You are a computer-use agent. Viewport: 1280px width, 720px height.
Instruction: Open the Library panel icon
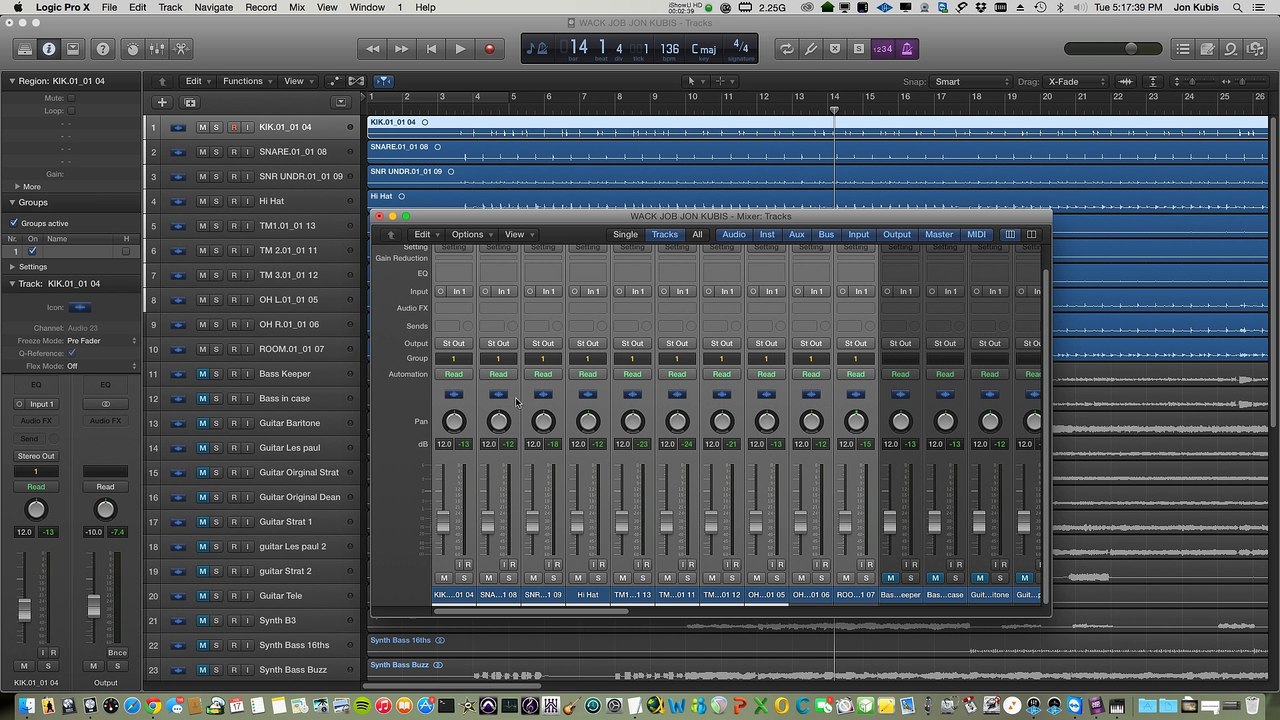point(24,48)
